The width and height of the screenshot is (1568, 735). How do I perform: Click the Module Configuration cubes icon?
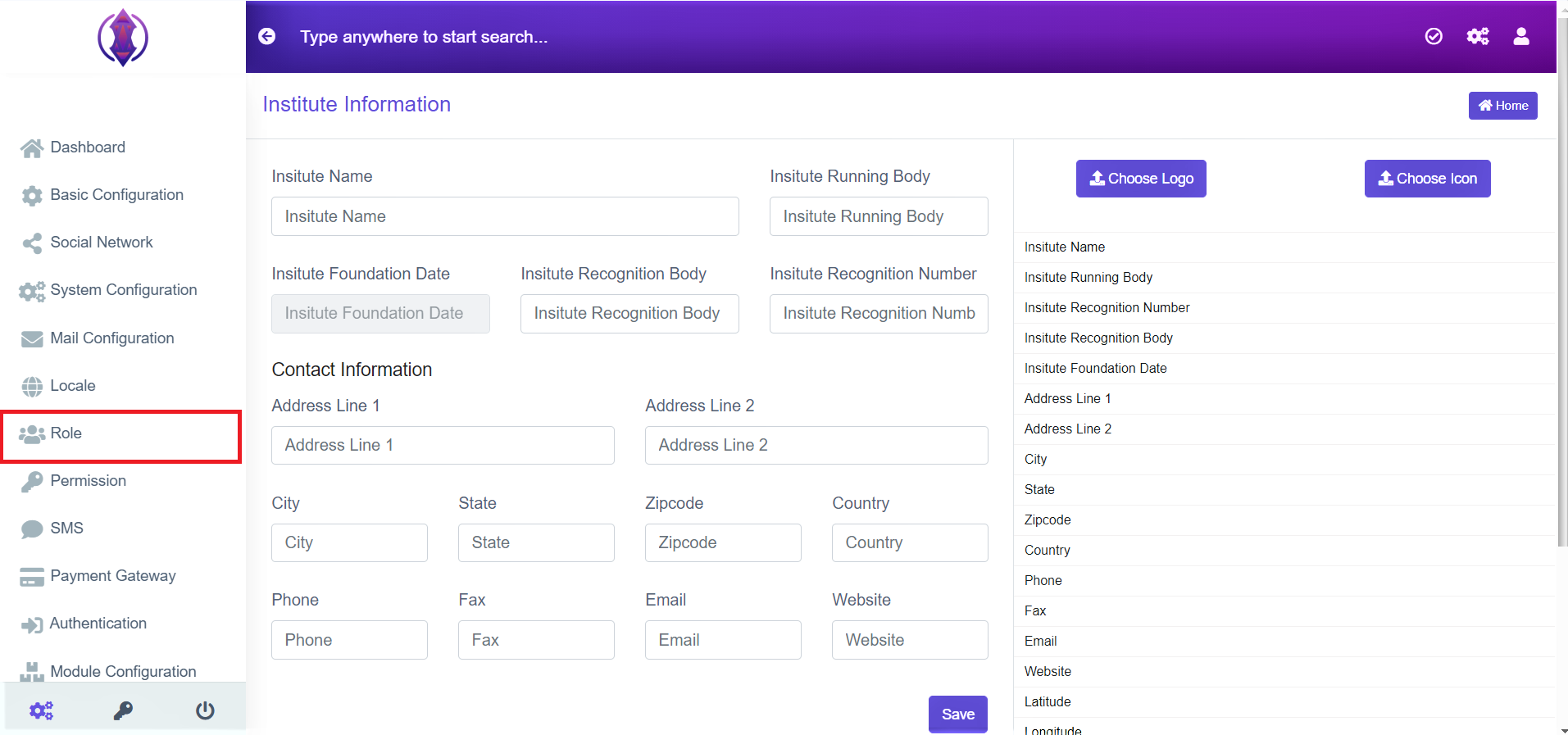pyautogui.click(x=32, y=673)
